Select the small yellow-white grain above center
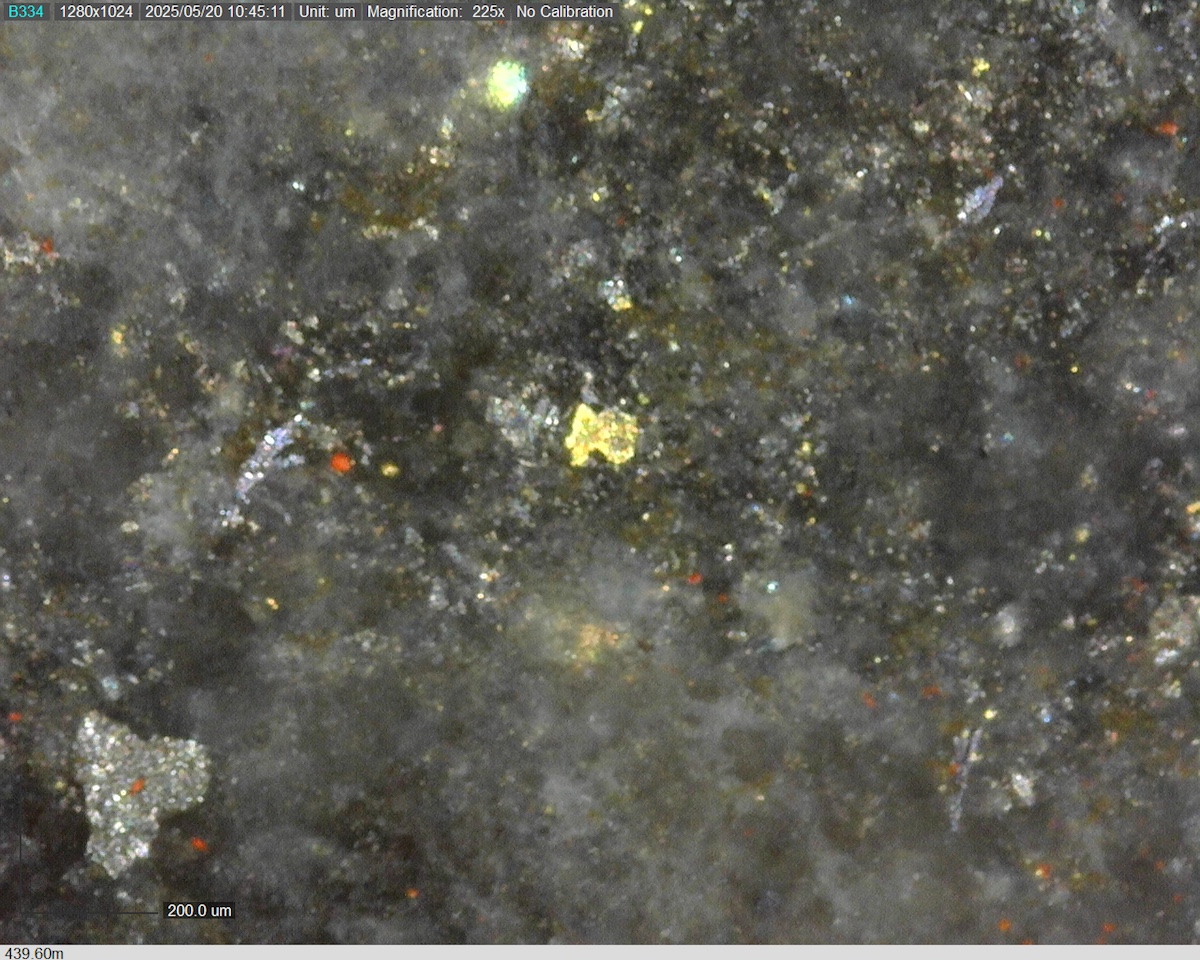The image size is (1200, 960). [x=616, y=293]
